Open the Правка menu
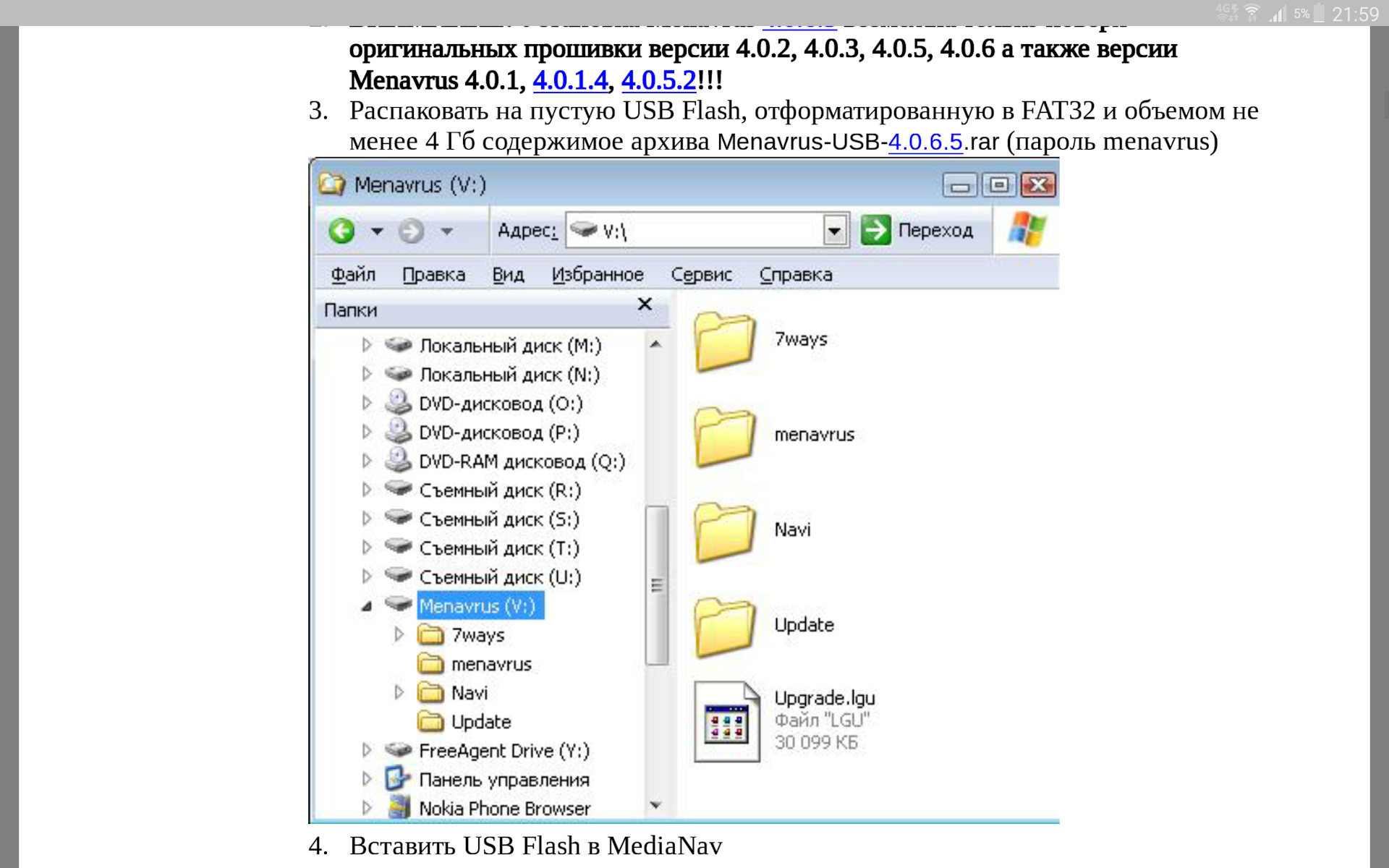 click(433, 275)
